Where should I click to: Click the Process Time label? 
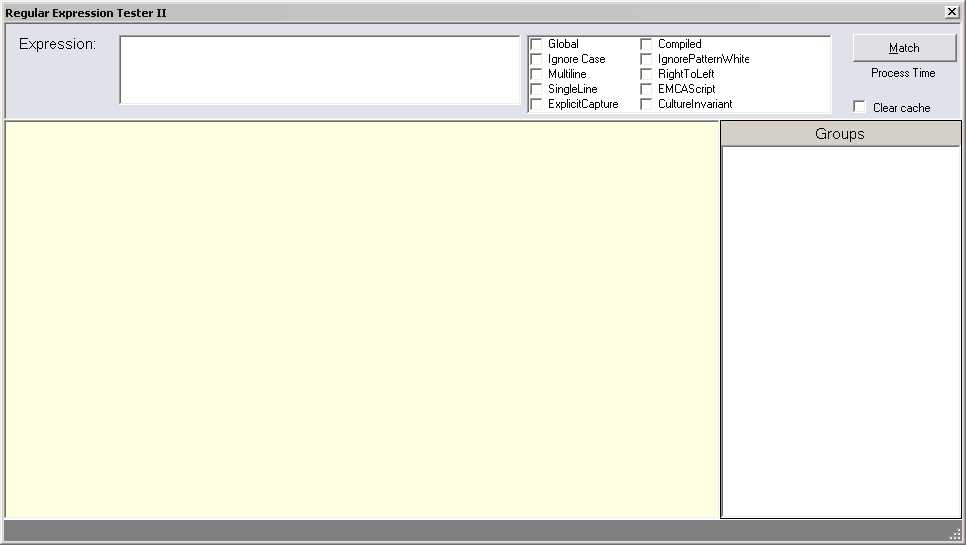[903, 73]
